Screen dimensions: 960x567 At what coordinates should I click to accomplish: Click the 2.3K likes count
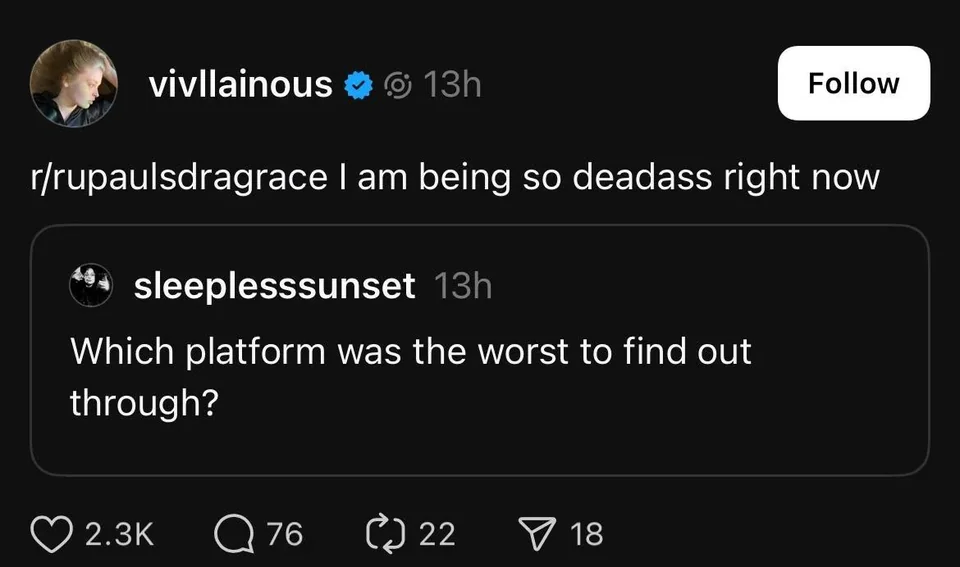click(x=119, y=534)
